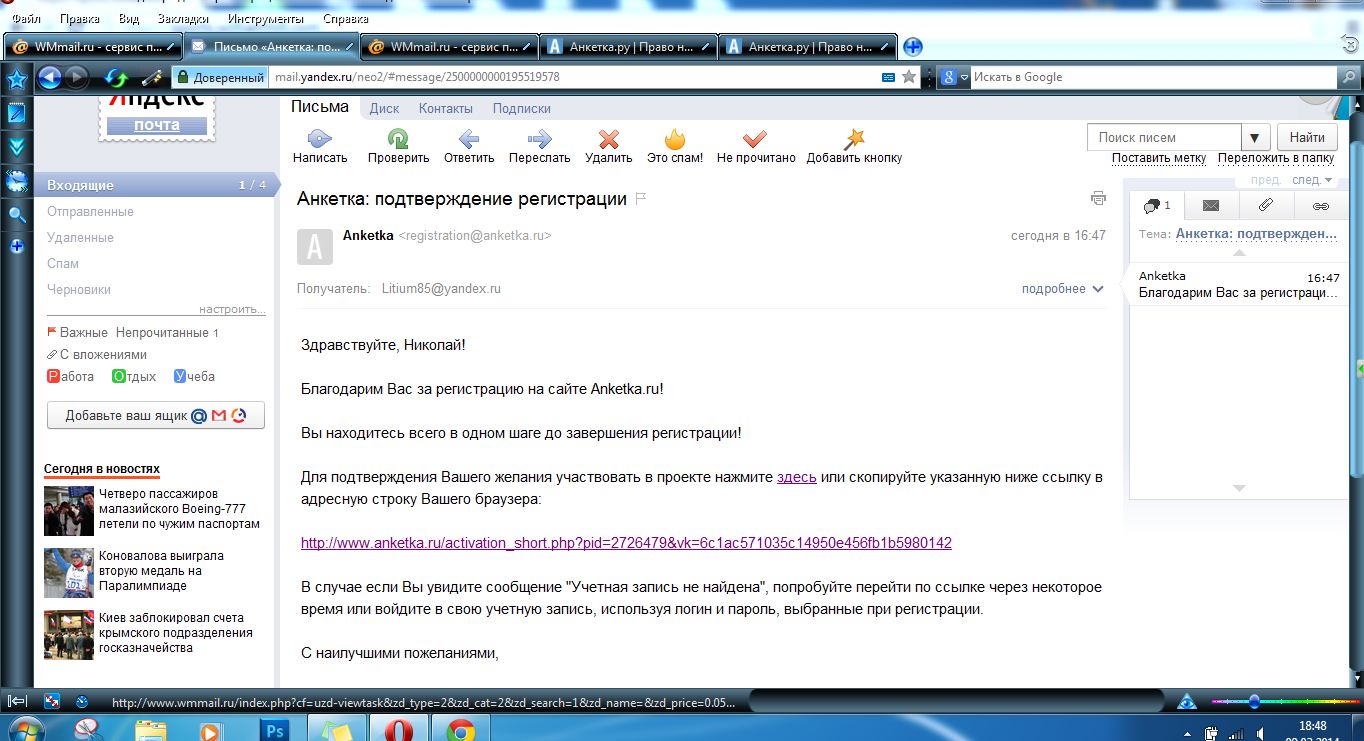Viewport: 1364px width, 741px height.
Task: Click the Найти search button
Action: [1307, 138]
